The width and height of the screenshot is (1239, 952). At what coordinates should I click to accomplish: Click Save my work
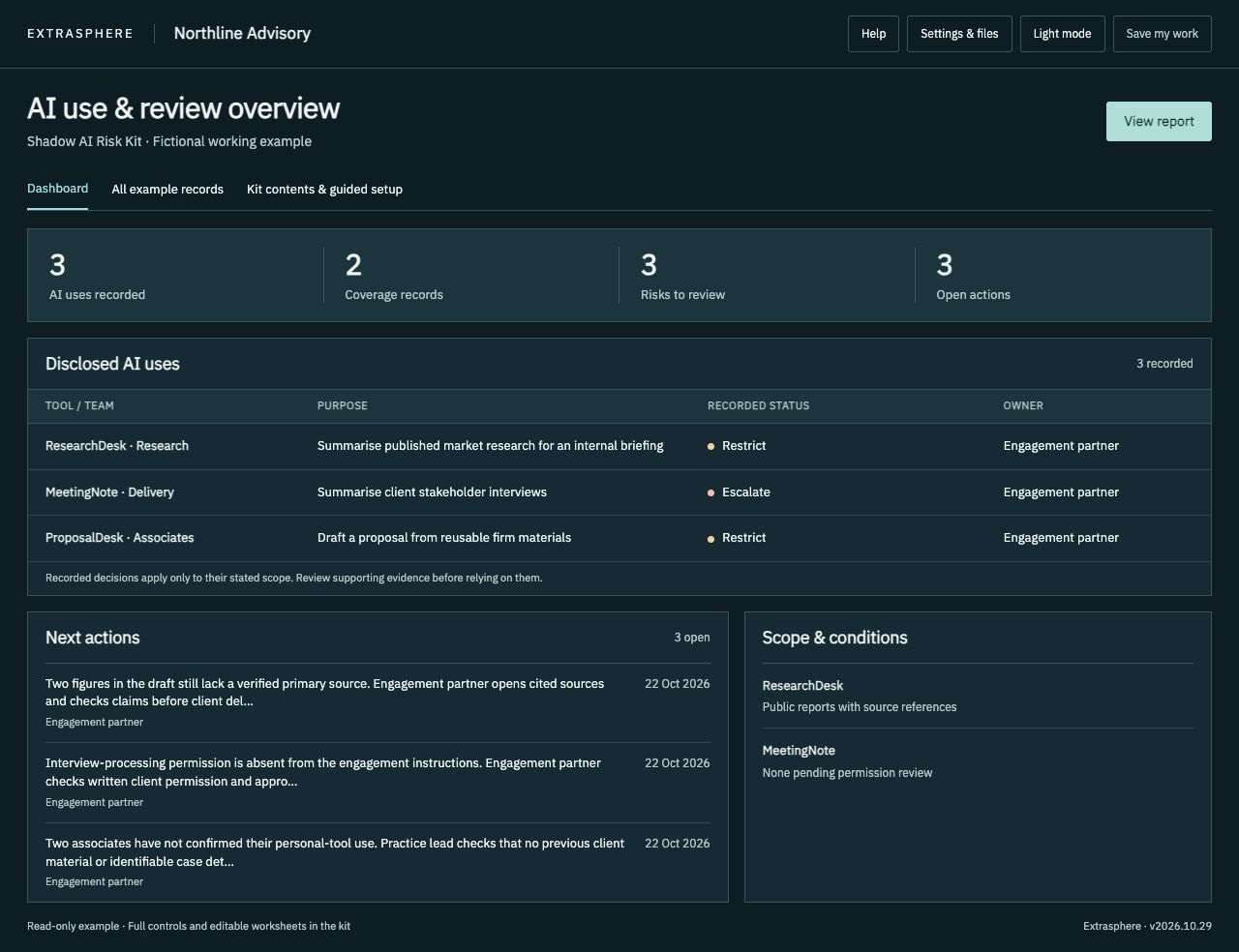pos(1162,34)
